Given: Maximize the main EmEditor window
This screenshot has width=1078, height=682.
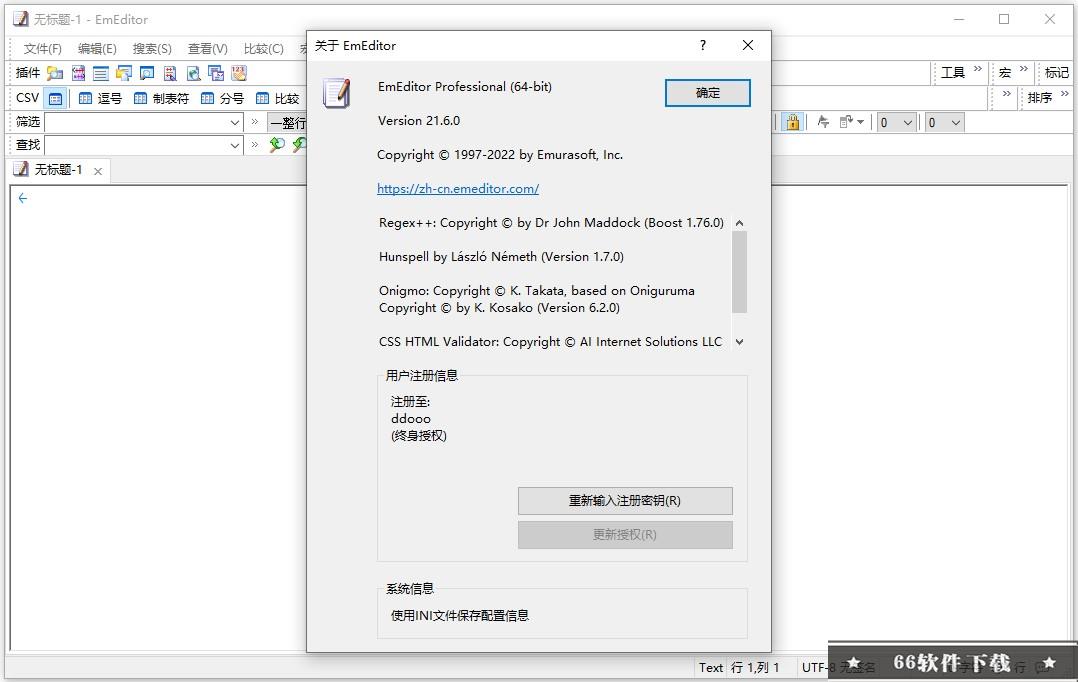Looking at the screenshot, I should 1004,19.
